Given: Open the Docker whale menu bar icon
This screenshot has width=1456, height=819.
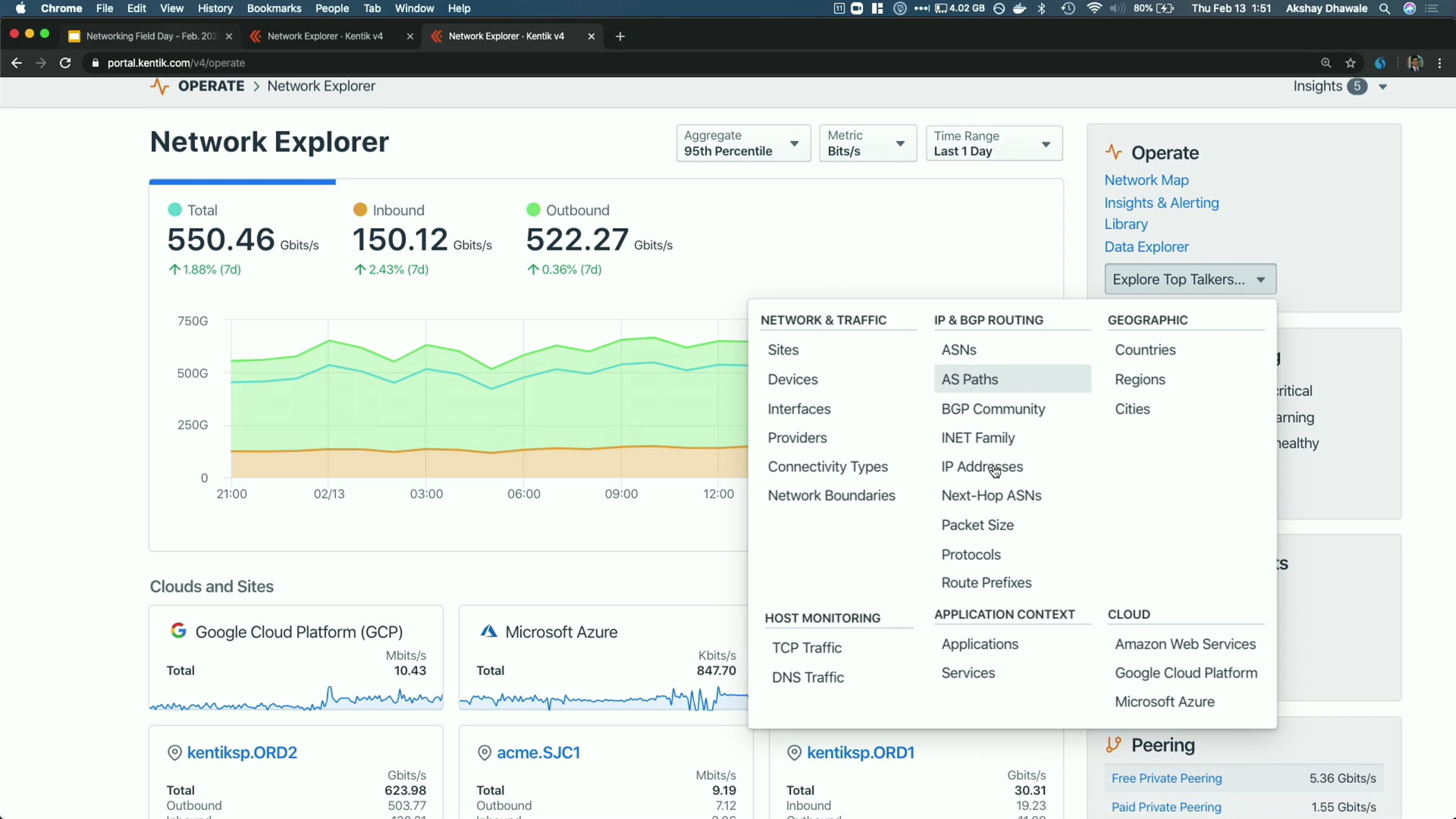Looking at the screenshot, I should 1020,8.
